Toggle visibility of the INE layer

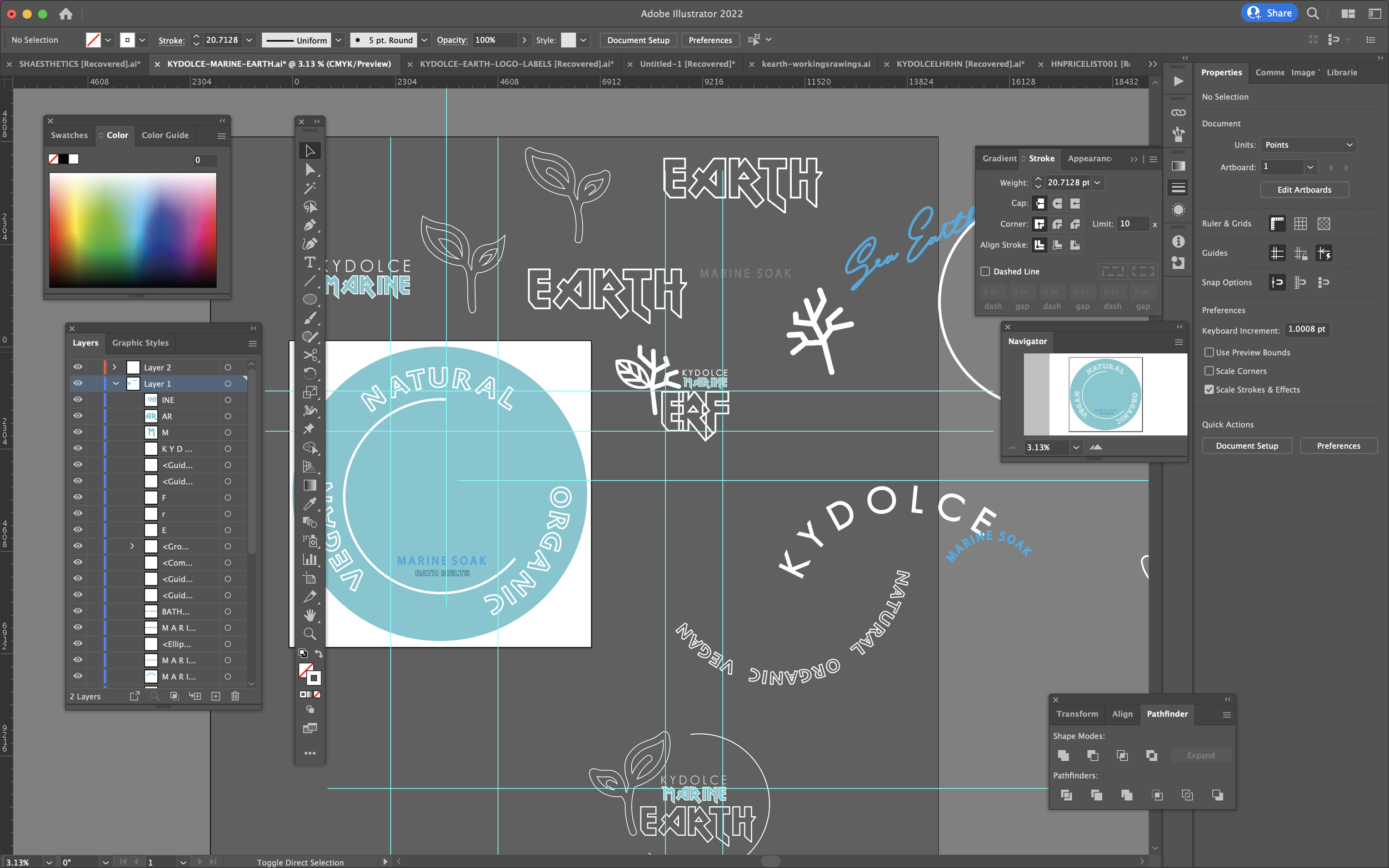tap(78, 399)
